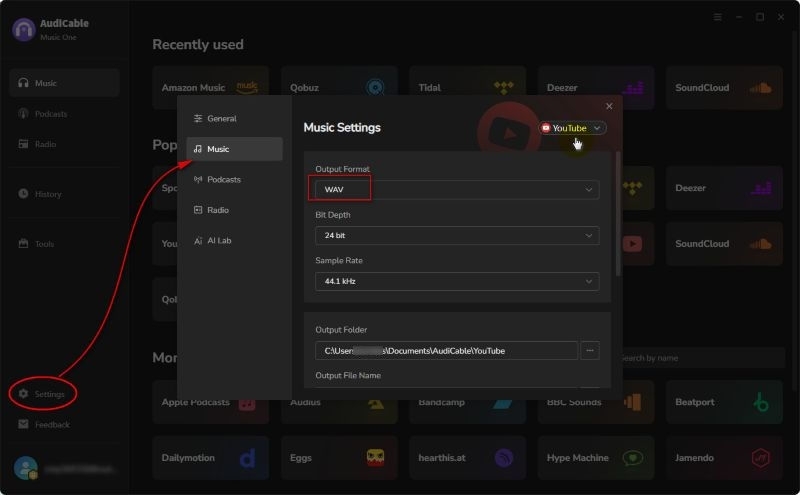The height and width of the screenshot is (495, 800).
Task: Click the sidebar Tools briefcase icon
Action: pos(23,243)
